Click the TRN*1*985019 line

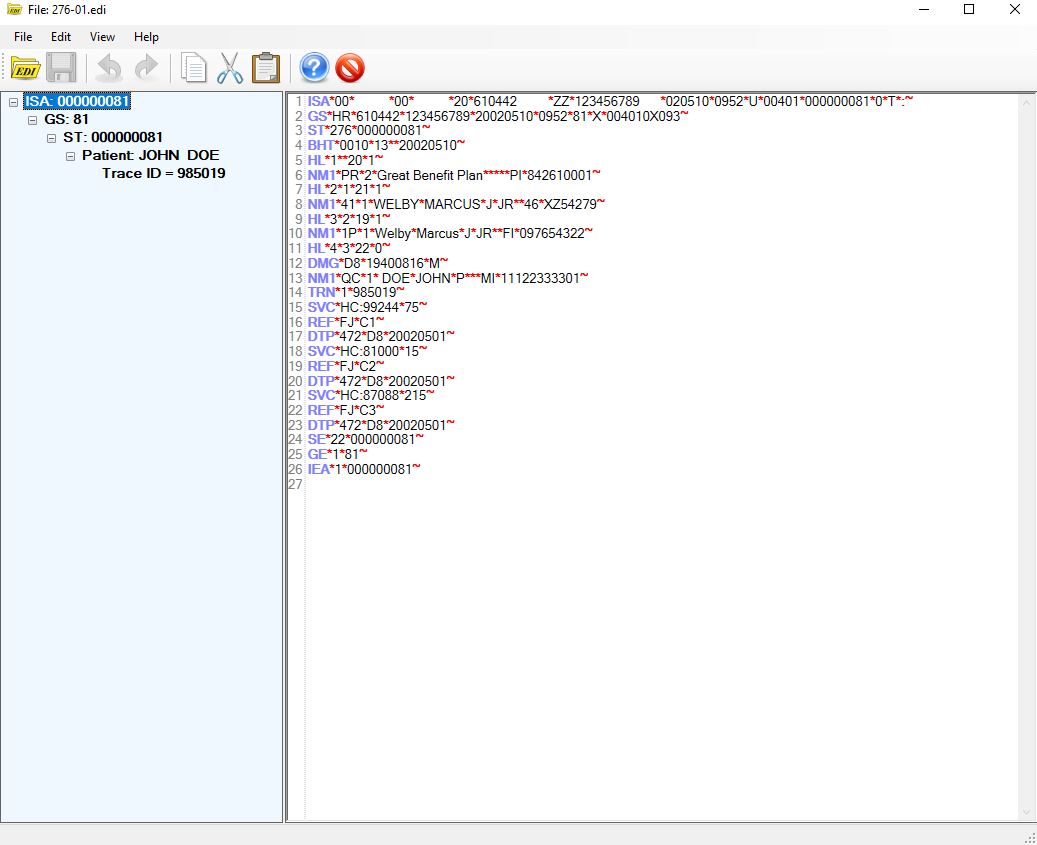point(356,292)
